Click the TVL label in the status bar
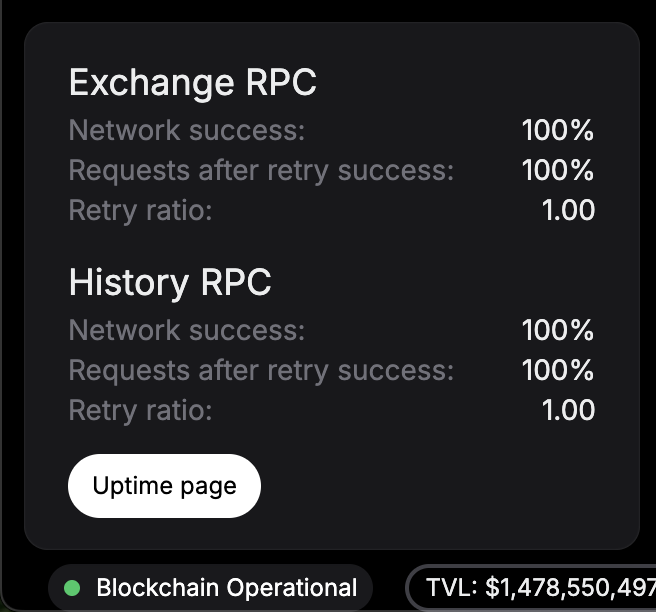 [x=452, y=588]
